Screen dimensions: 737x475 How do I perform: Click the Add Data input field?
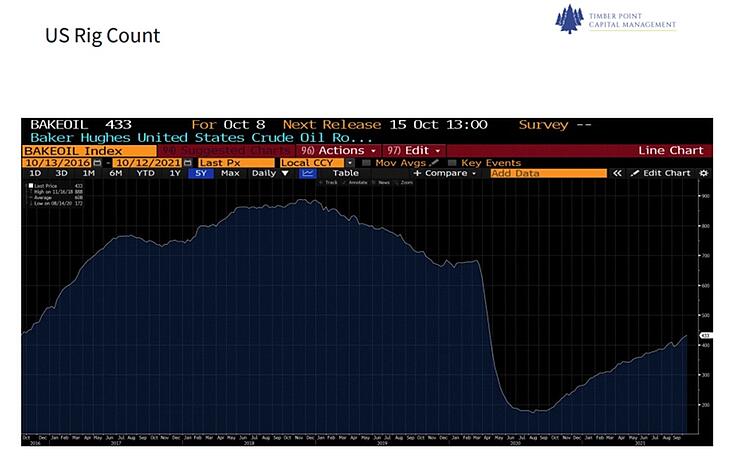point(549,173)
